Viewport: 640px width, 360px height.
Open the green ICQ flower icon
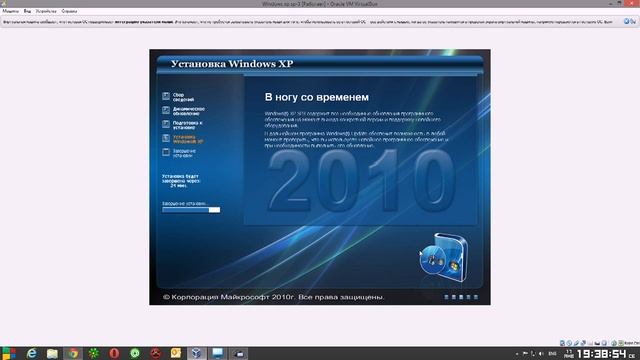point(93,353)
